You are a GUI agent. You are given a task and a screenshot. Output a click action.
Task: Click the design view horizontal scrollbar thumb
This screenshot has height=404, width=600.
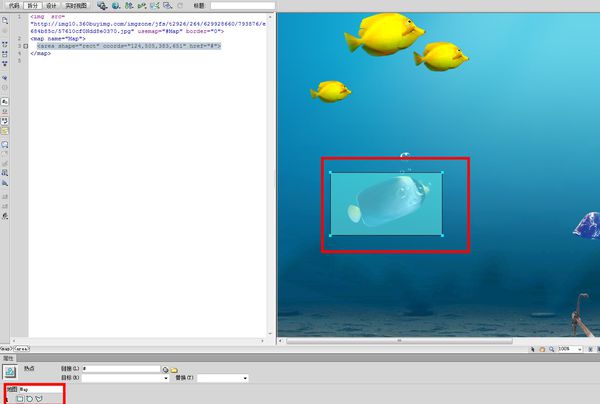[x=399, y=340]
